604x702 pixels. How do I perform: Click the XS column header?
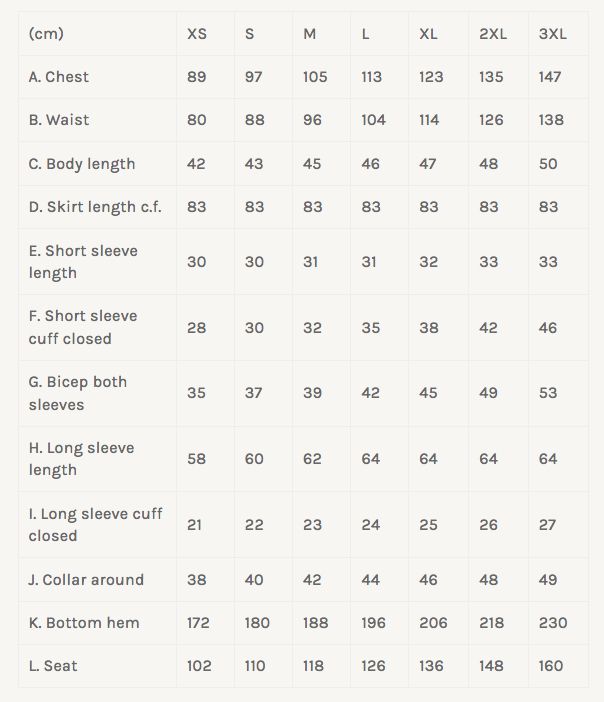point(197,34)
